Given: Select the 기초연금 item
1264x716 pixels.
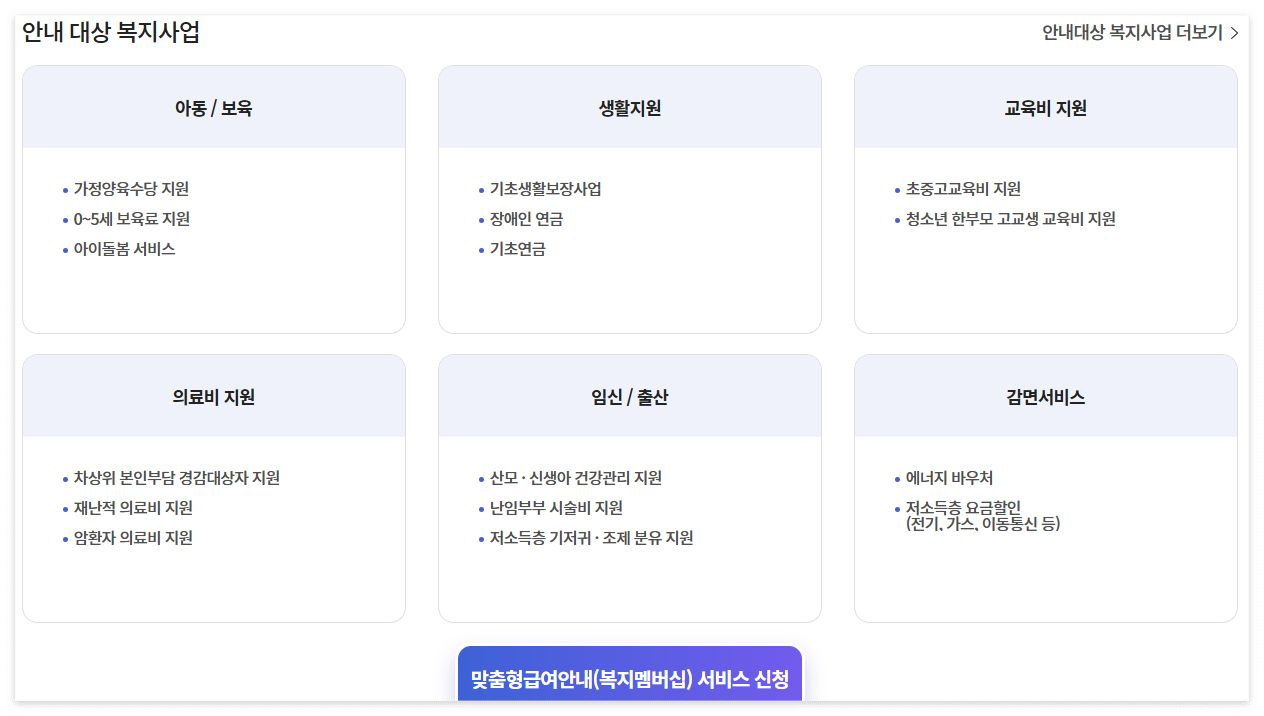Looking at the screenshot, I should coord(515,249).
